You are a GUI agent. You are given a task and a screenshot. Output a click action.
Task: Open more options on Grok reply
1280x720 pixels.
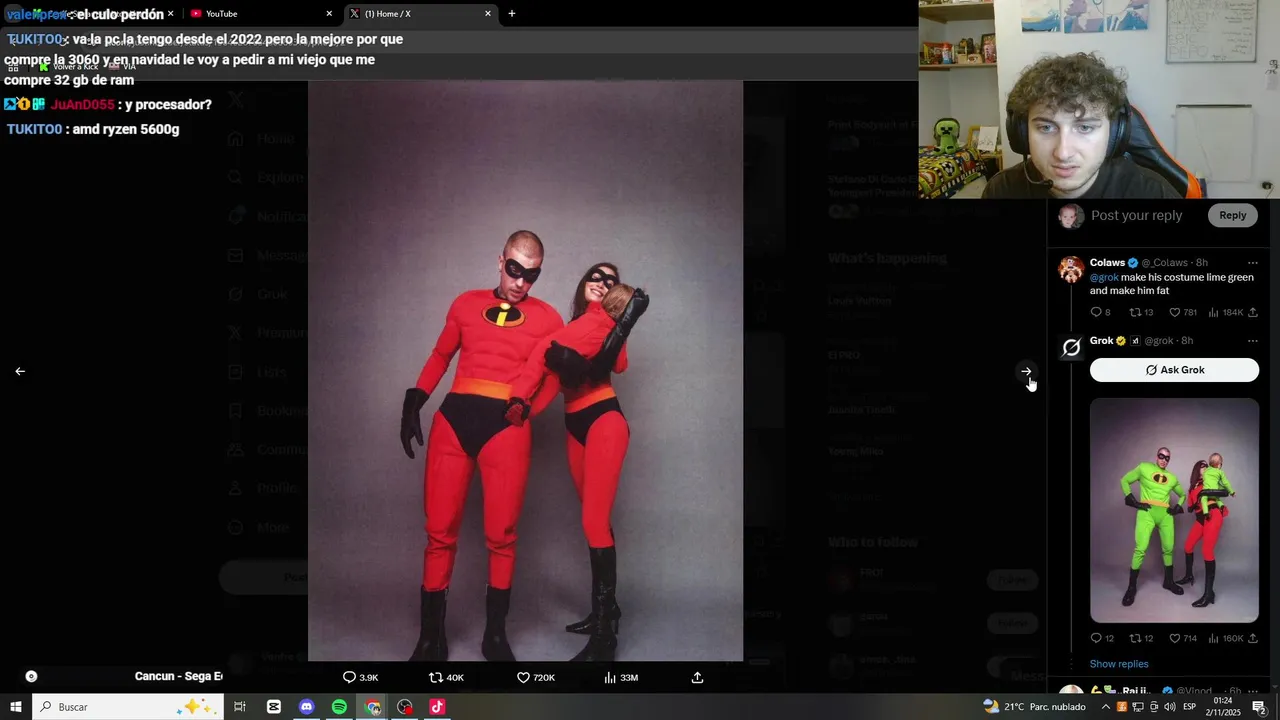[1252, 341]
